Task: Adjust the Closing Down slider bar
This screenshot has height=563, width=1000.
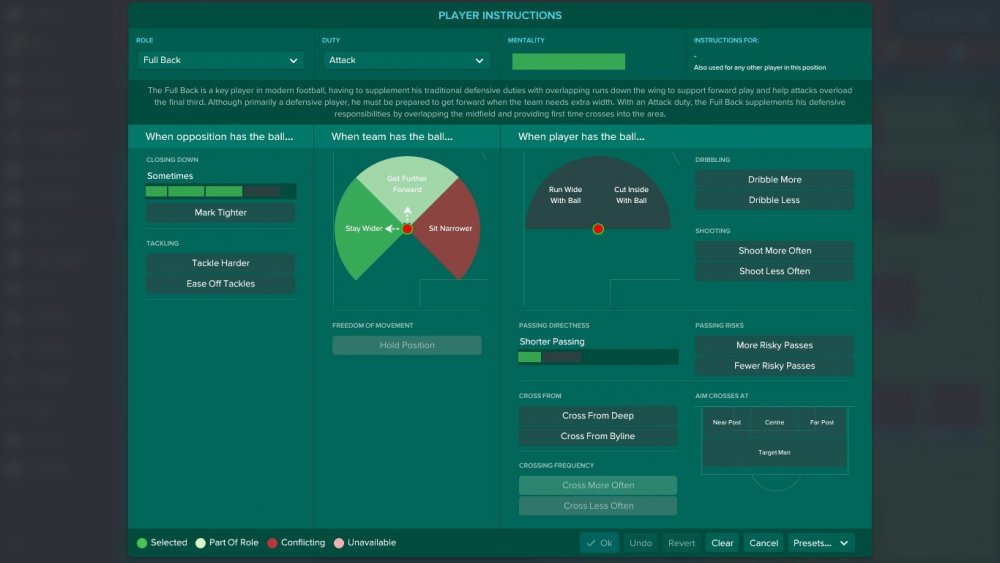Action: 221,191
